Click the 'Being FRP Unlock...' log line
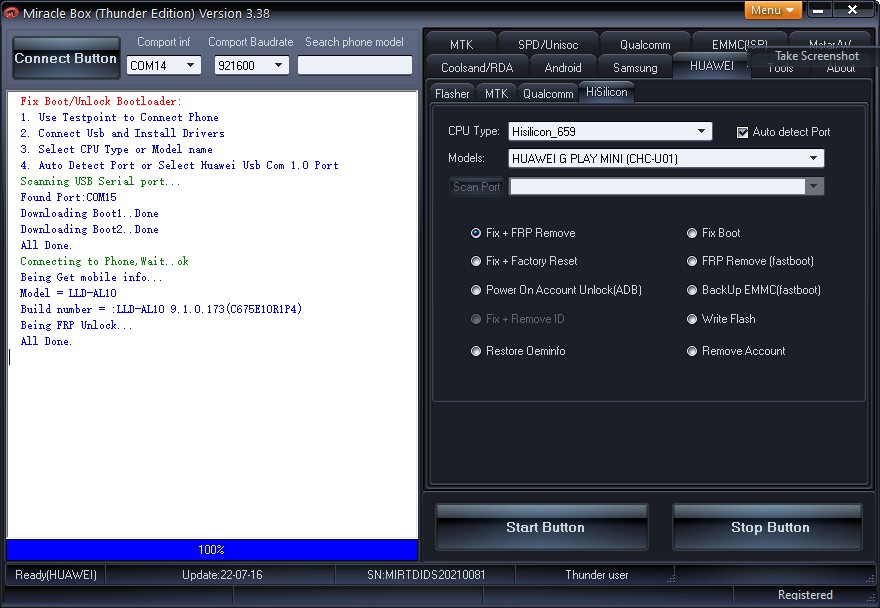880x608 pixels. [76, 325]
